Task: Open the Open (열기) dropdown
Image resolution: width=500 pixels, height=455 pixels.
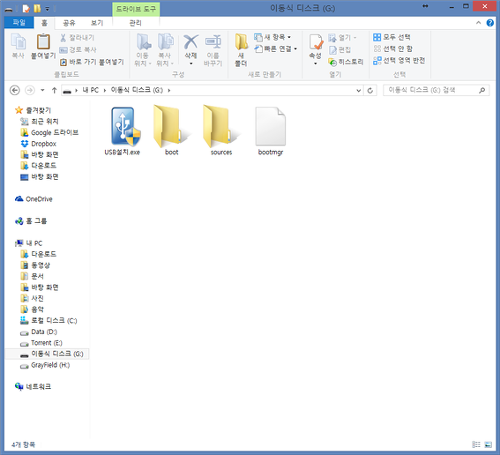Action: point(355,38)
